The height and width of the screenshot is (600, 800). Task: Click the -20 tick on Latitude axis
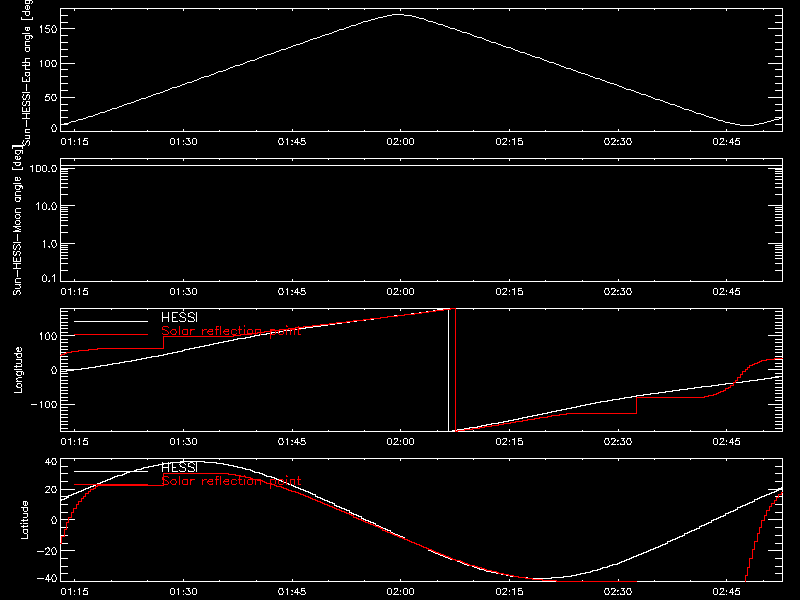coord(47,551)
